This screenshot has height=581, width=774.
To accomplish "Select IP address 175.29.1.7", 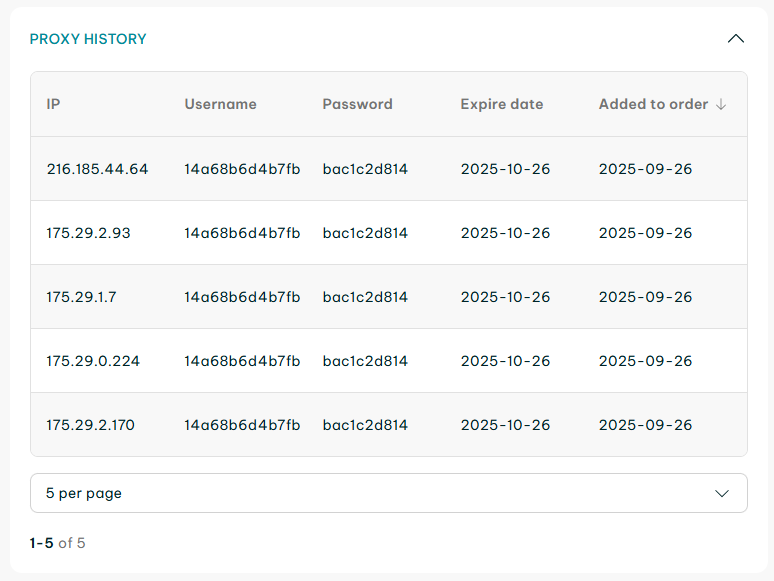I will tap(81, 297).
